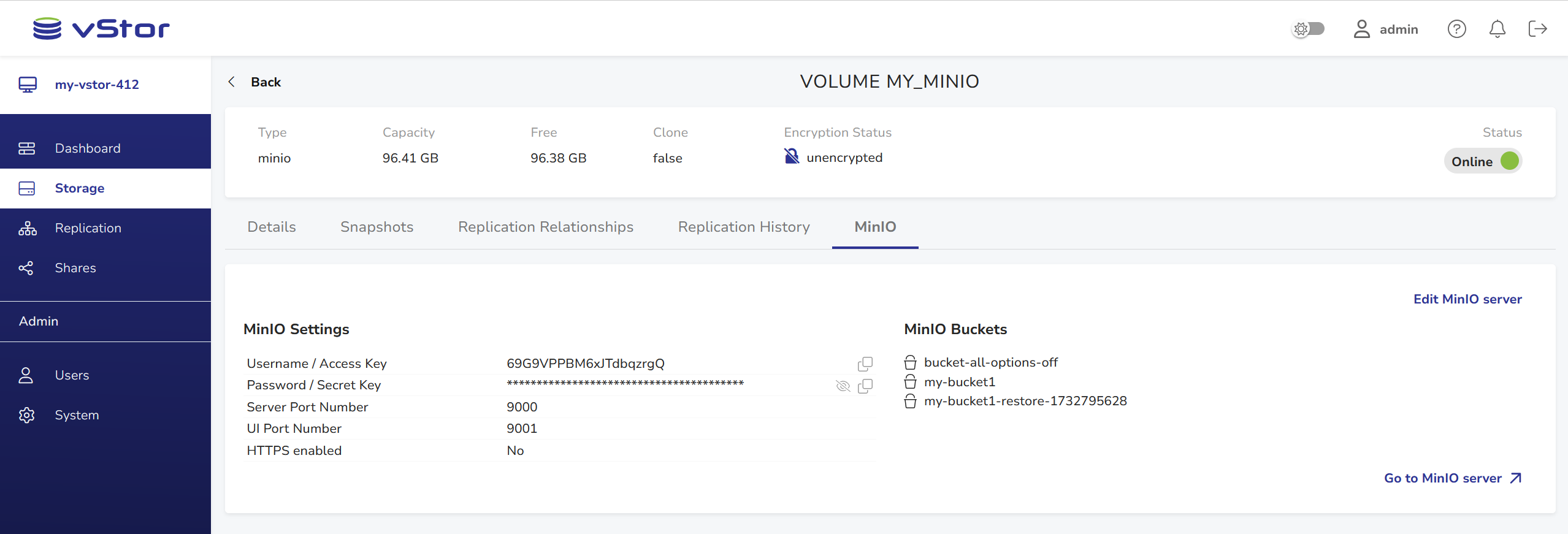Open the Details tab
This screenshot has width=1568, height=534.
point(271,227)
